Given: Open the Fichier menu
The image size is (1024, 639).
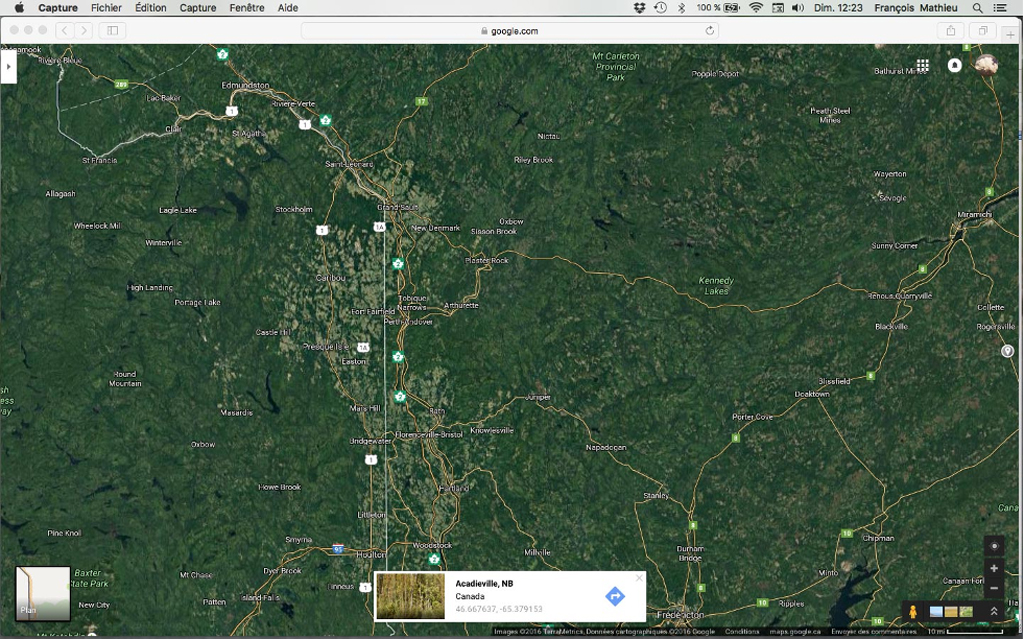Looking at the screenshot, I should [x=106, y=8].
